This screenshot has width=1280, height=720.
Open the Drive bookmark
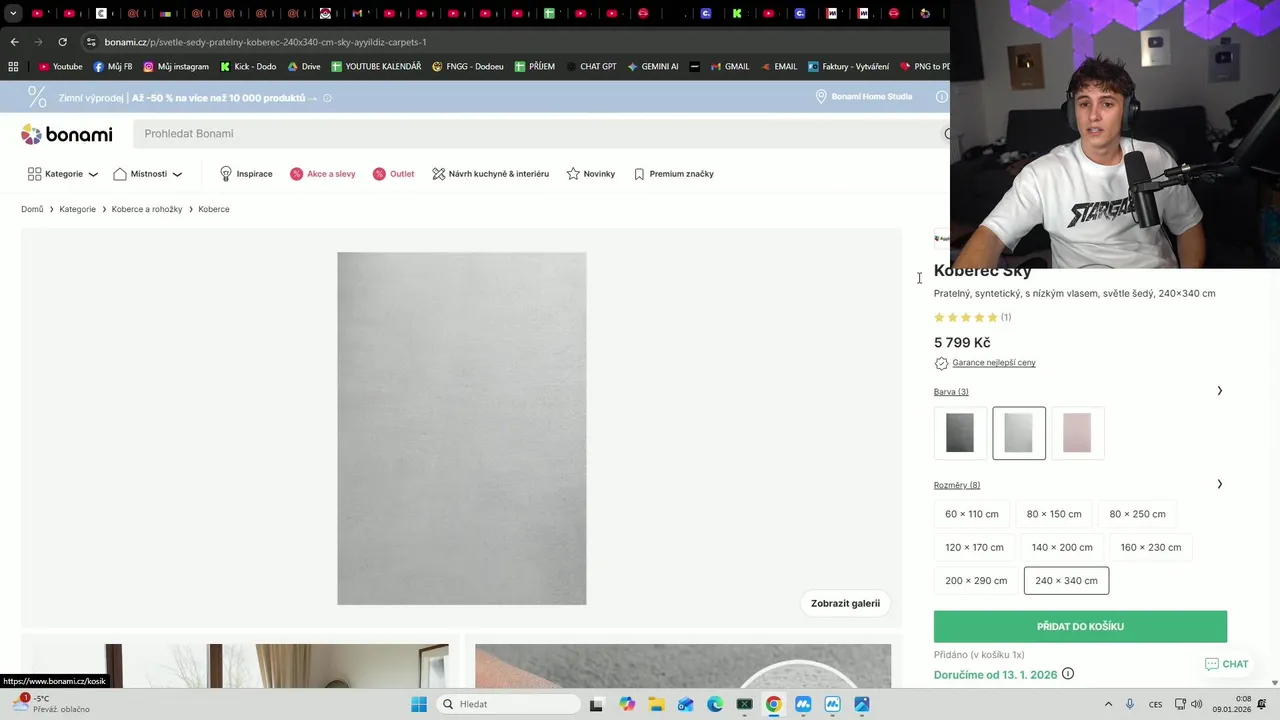304,67
